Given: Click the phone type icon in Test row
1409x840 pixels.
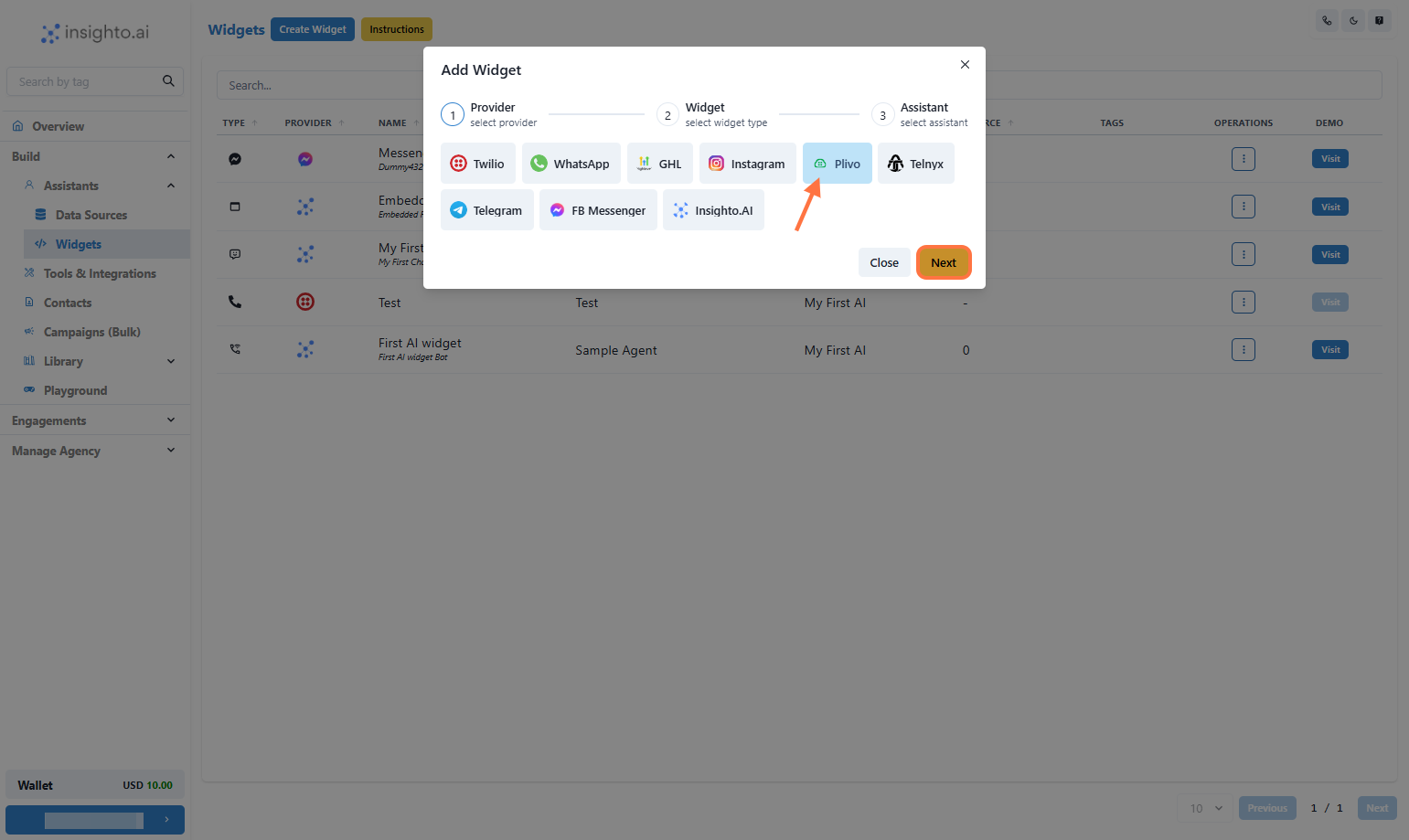Looking at the screenshot, I should pos(235,302).
